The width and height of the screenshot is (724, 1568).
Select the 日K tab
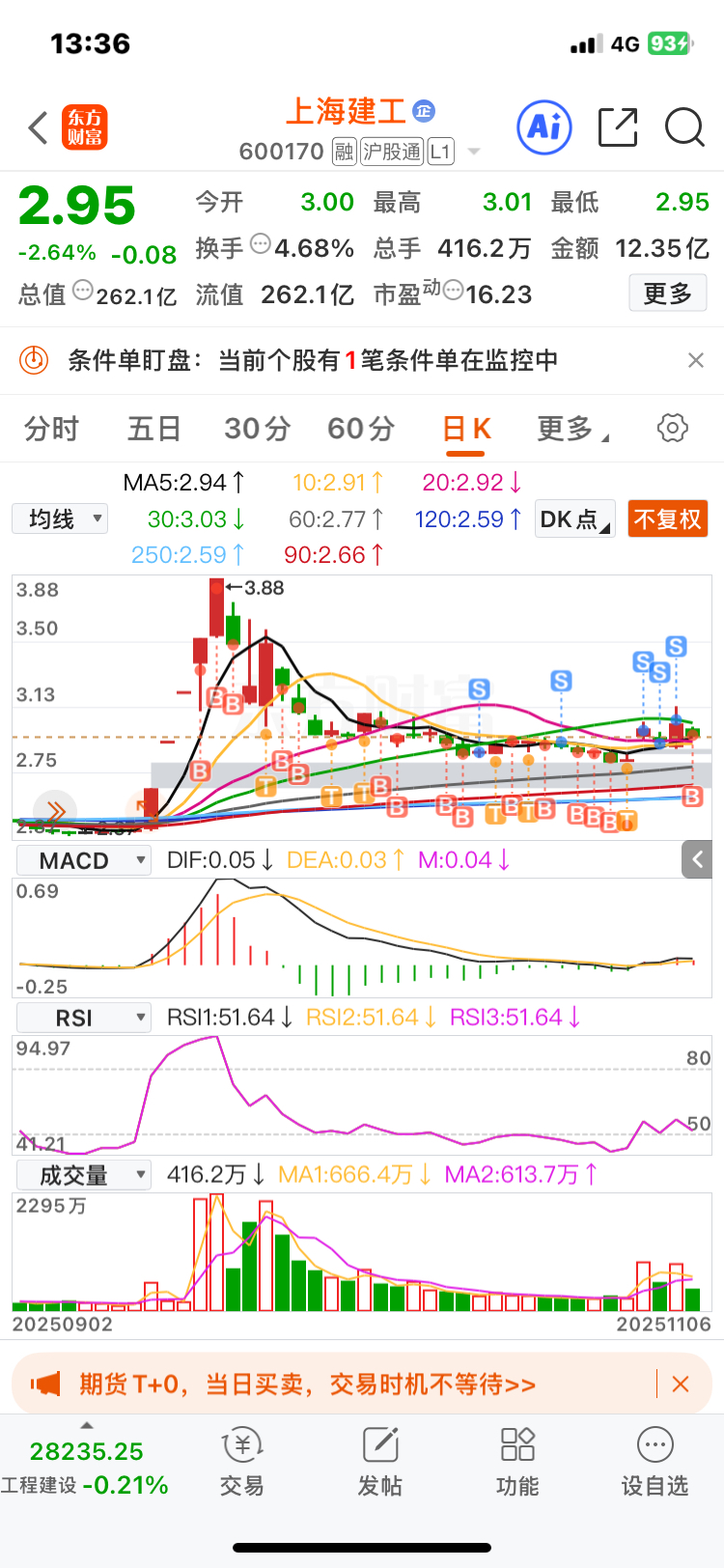[467, 428]
